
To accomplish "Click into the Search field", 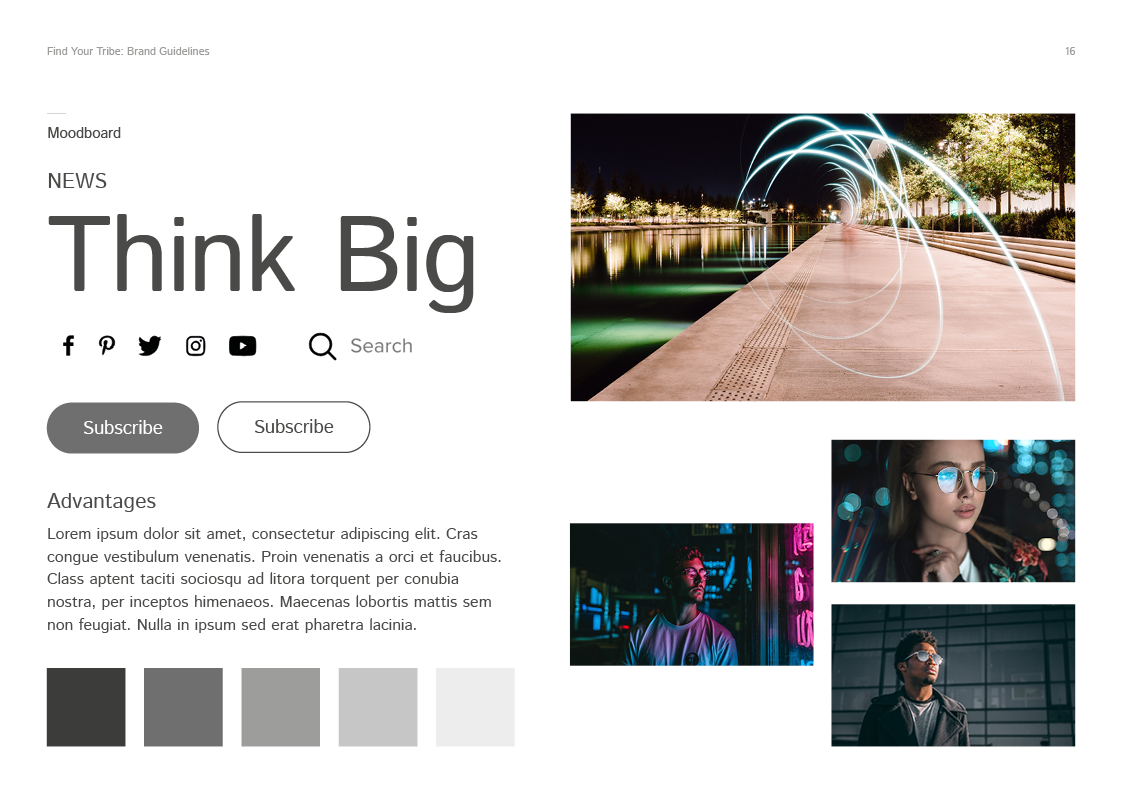I will click(381, 346).
